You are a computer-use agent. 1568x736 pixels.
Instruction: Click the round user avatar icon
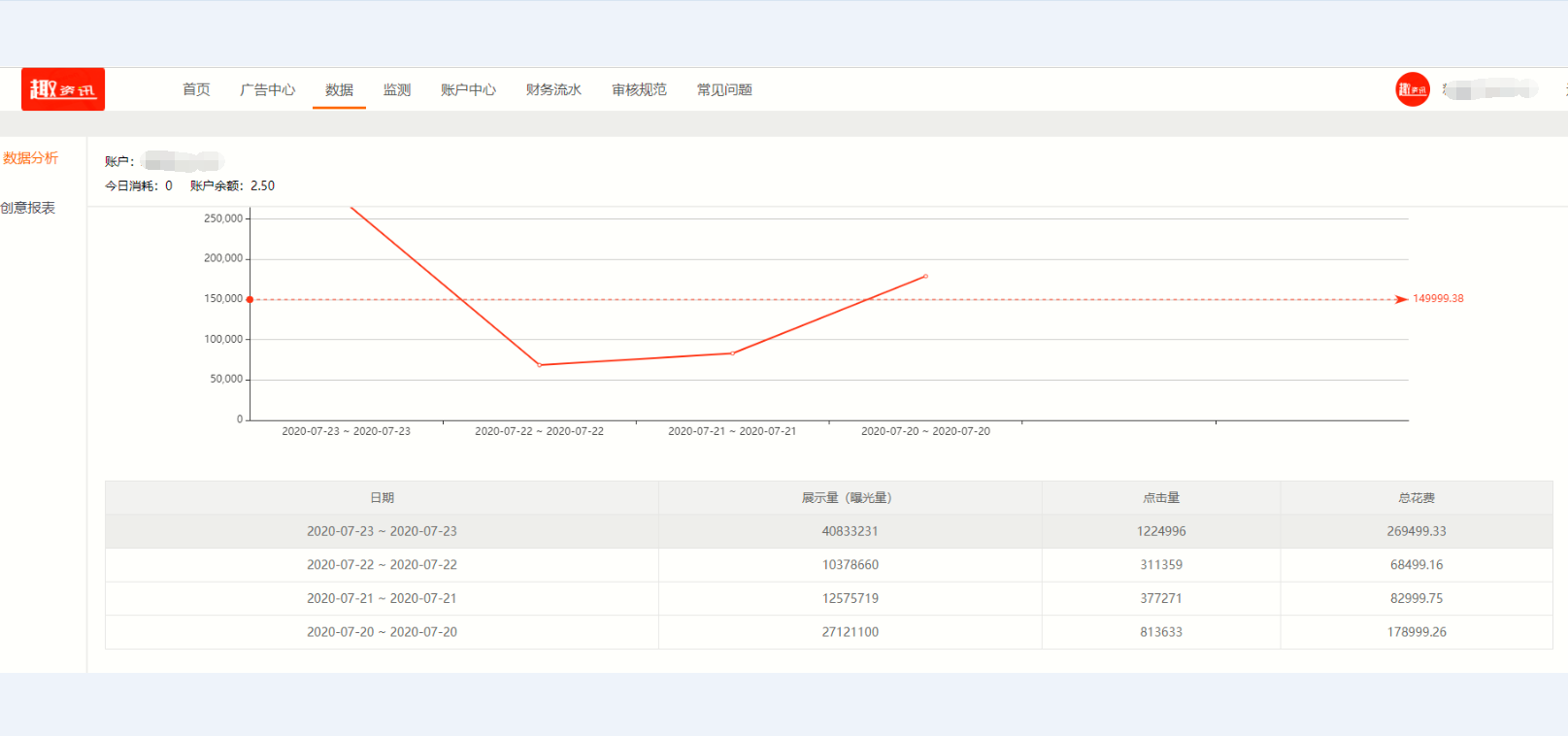pyautogui.click(x=1412, y=89)
